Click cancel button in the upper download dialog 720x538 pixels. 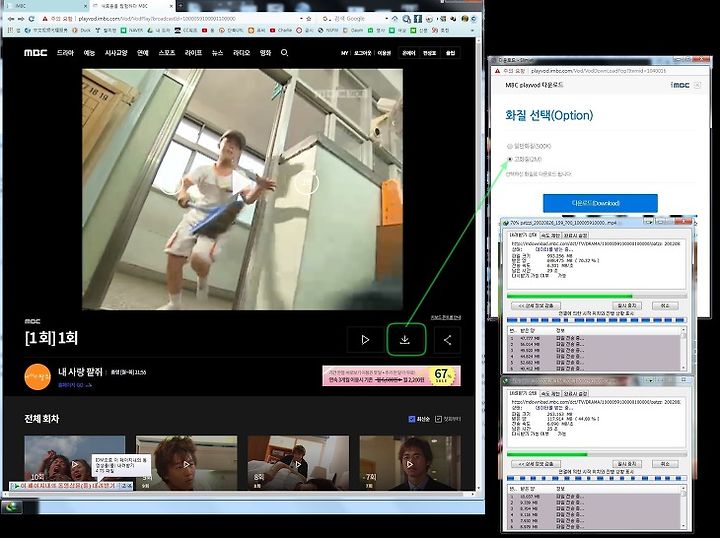(x=665, y=305)
